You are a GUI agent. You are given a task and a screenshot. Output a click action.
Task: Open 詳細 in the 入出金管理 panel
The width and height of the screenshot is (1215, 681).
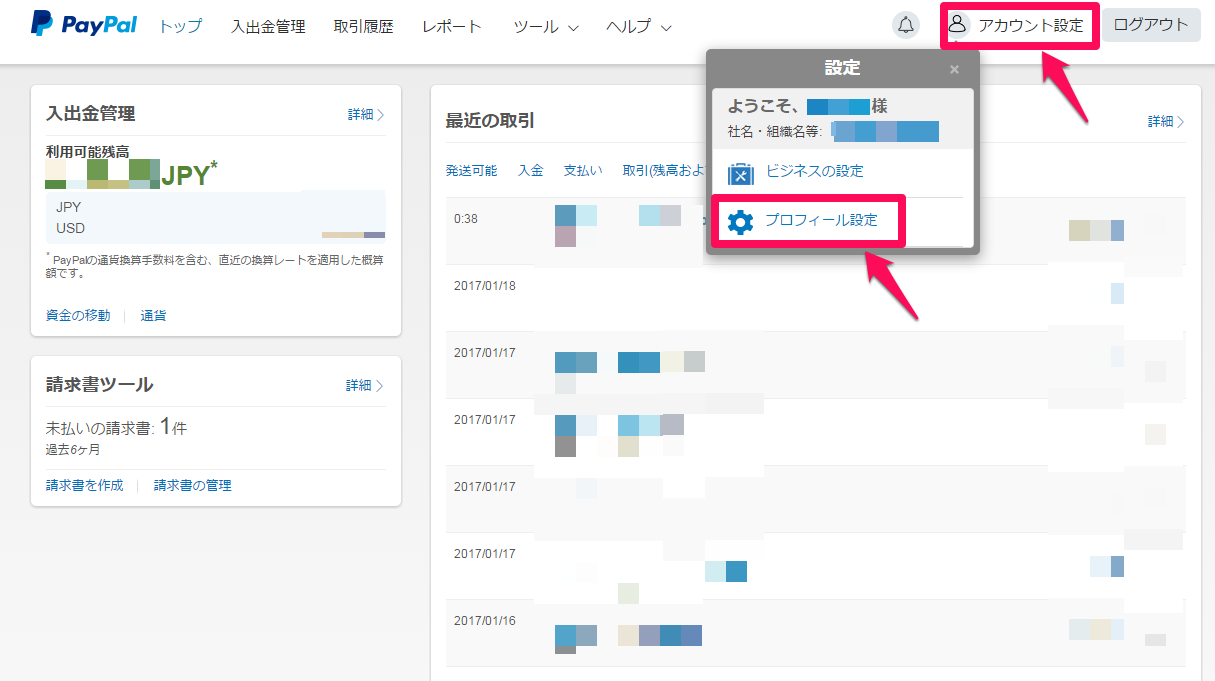[366, 115]
